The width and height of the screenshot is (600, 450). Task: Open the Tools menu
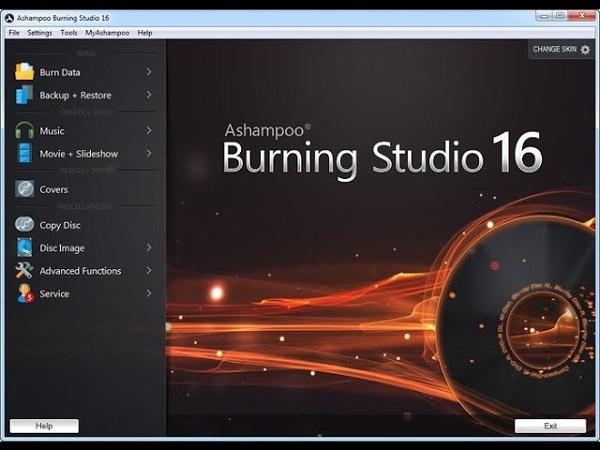click(69, 33)
